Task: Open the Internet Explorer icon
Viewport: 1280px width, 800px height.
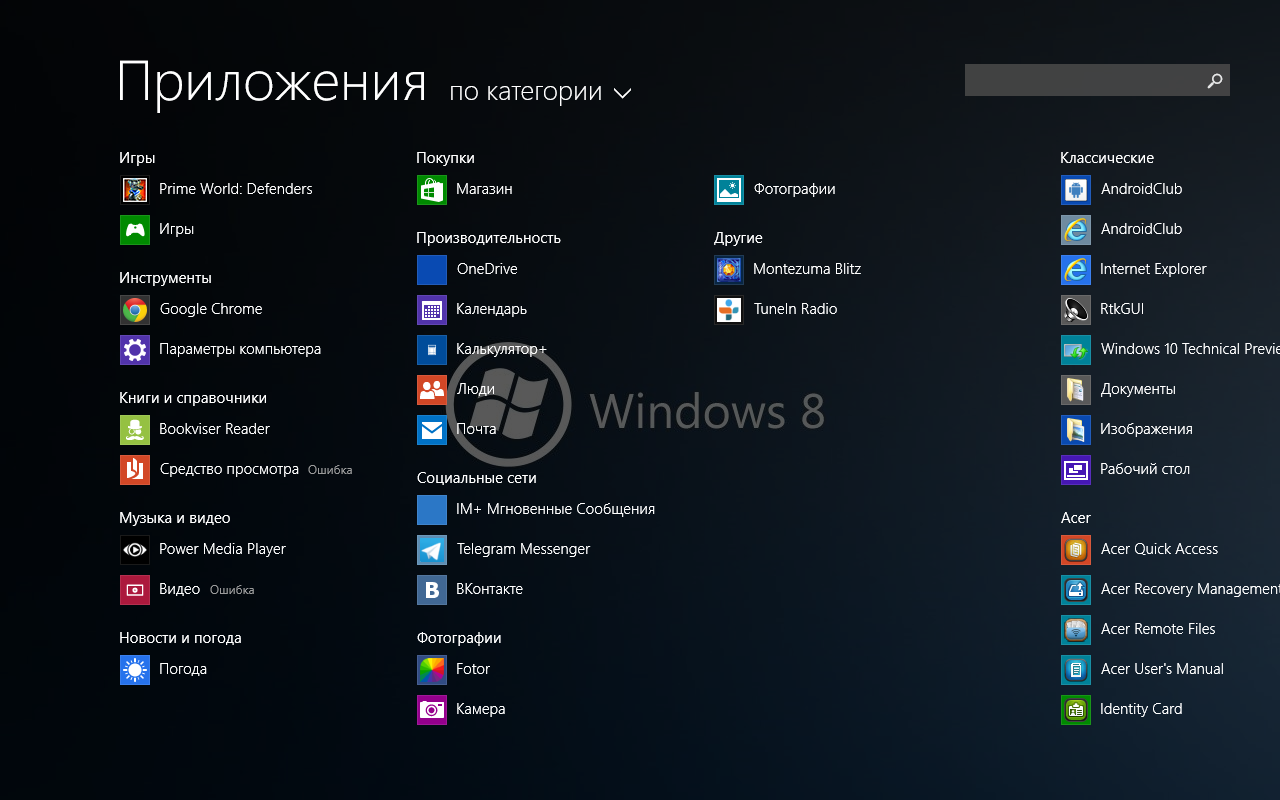Action: click(1076, 270)
